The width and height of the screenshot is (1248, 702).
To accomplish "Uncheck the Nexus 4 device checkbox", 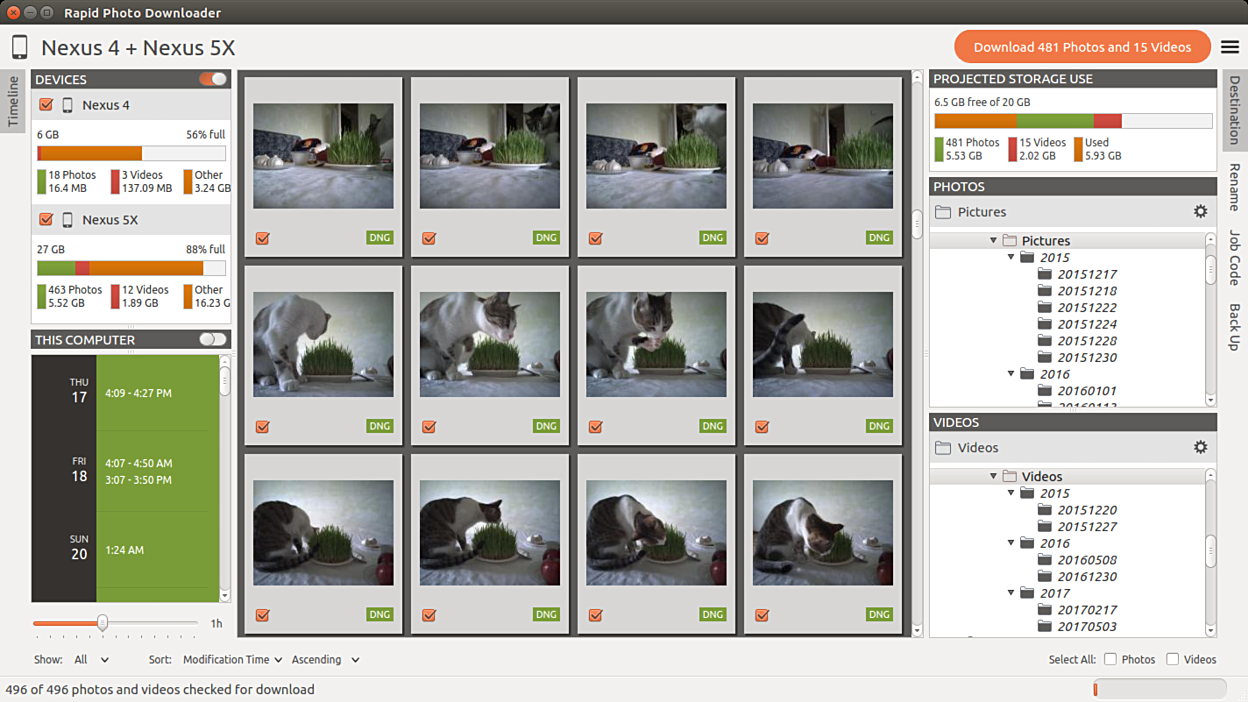I will (x=46, y=105).
